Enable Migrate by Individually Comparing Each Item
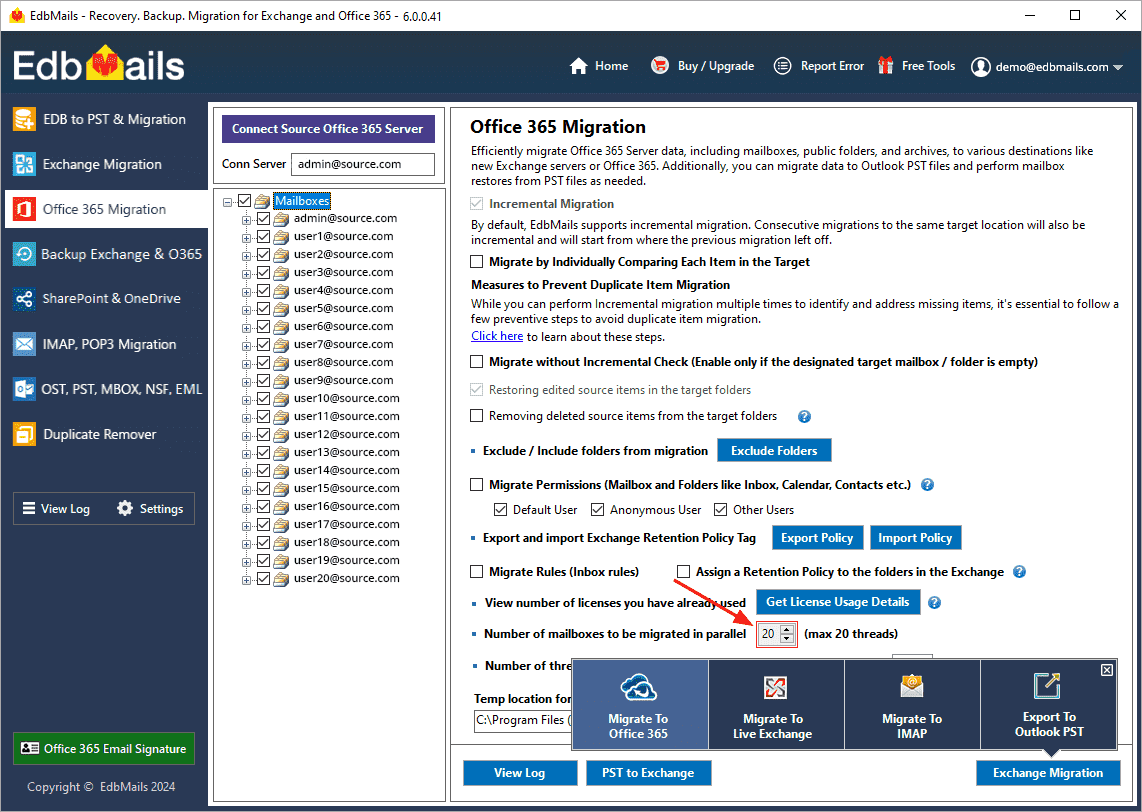The image size is (1142, 812). click(477, 261)
